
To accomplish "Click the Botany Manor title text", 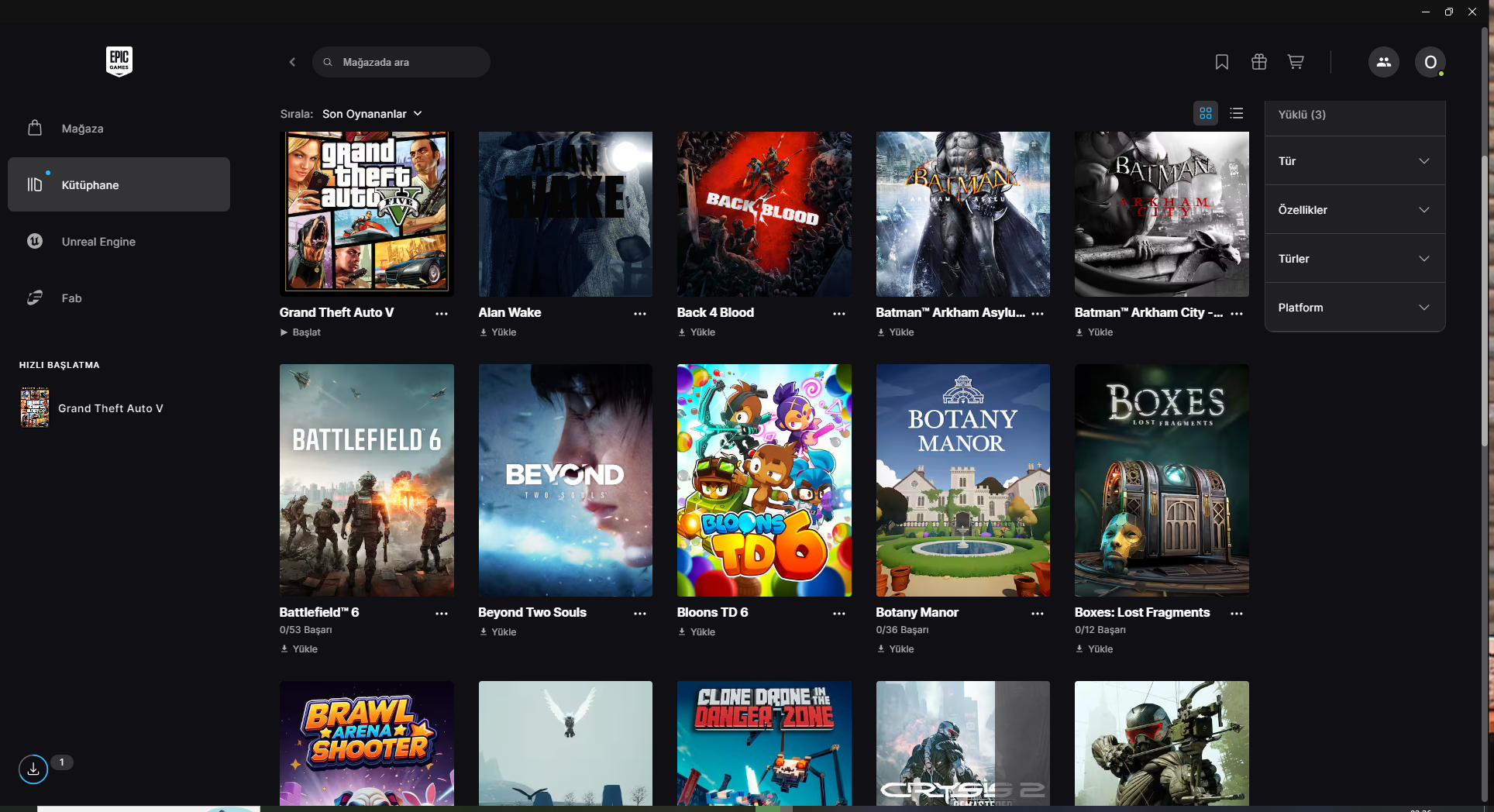I will [917, 612].
